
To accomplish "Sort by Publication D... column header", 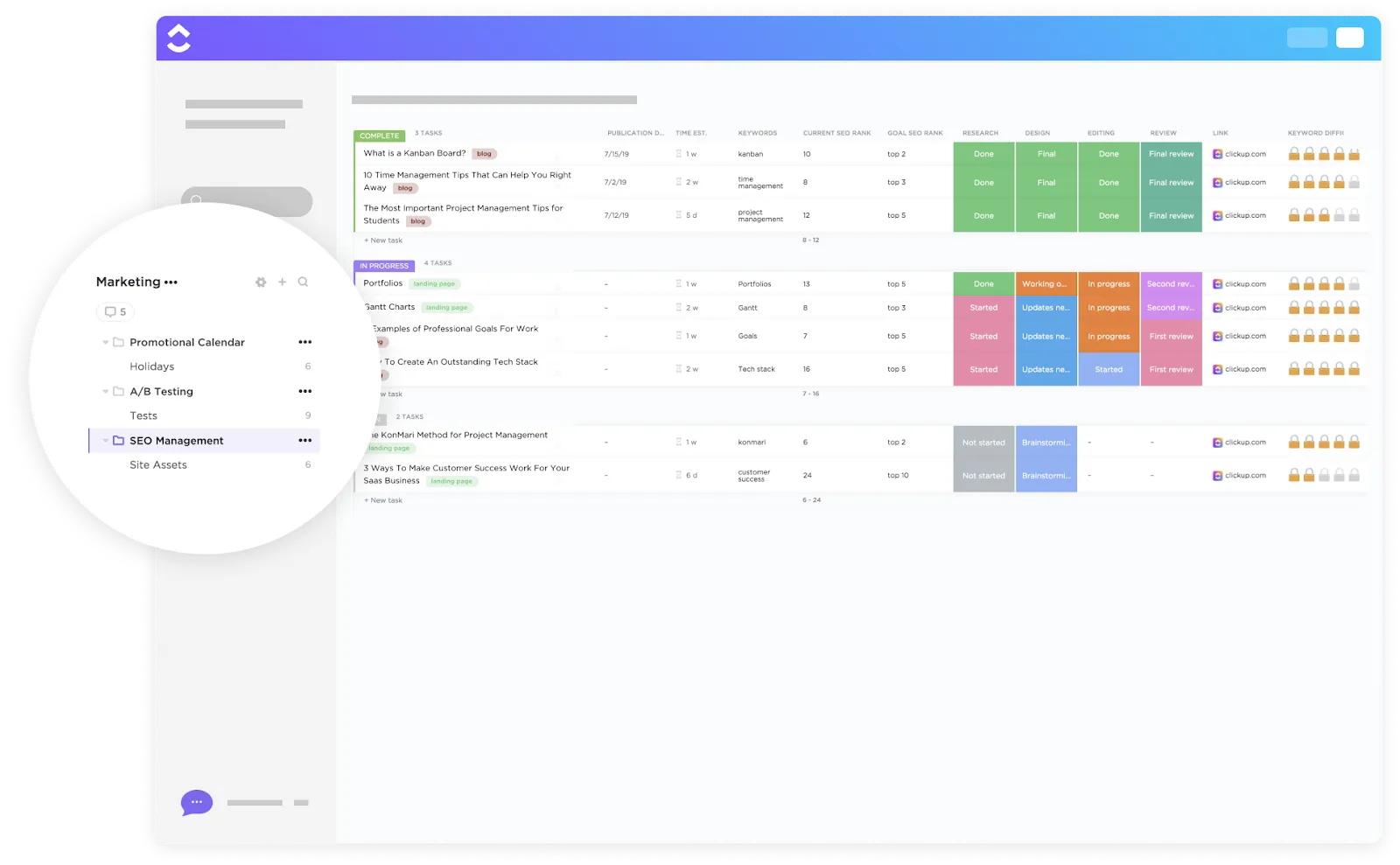I will (x=635, y=133).
